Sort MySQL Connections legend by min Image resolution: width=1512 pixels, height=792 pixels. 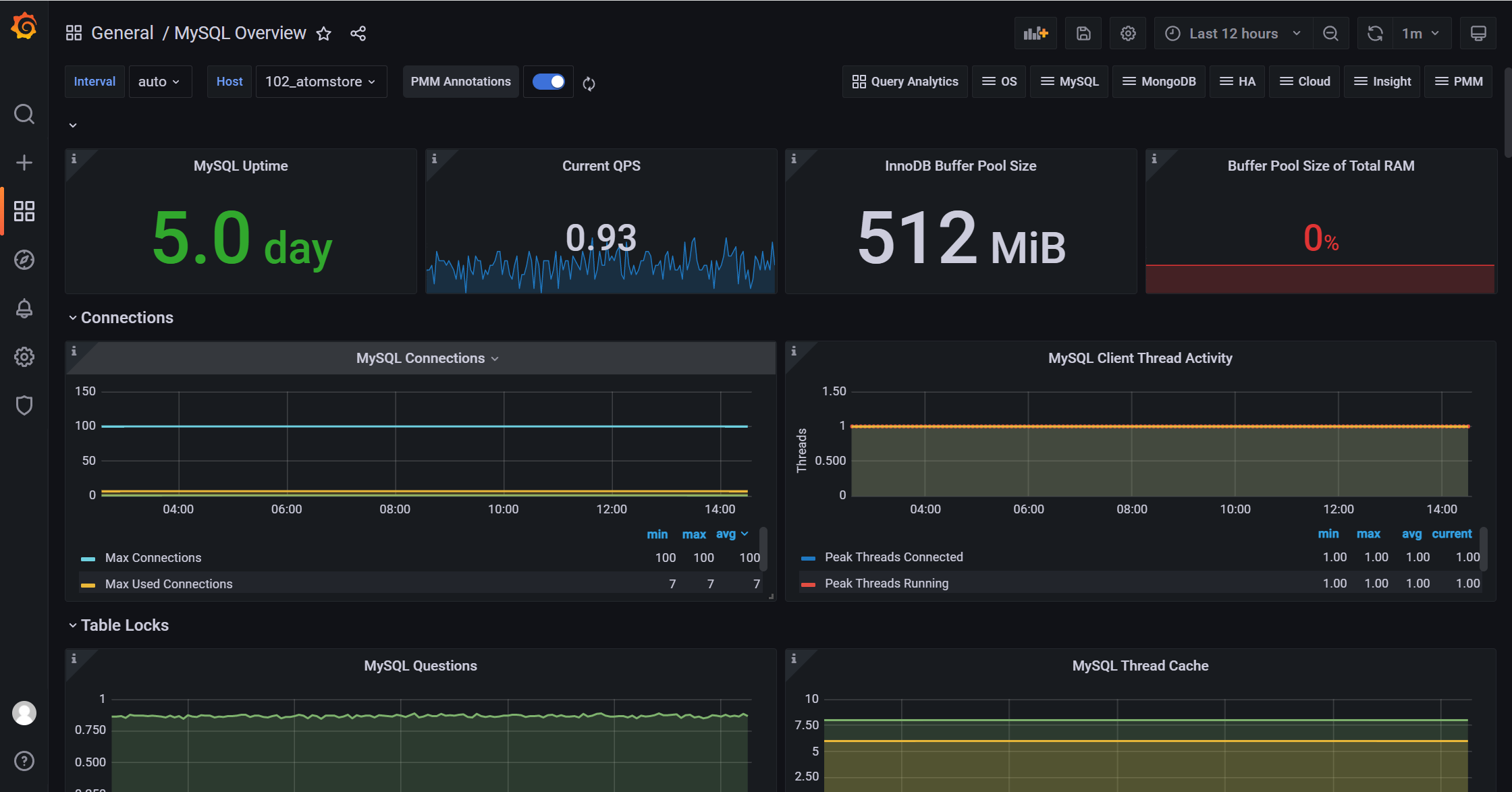pos(657,534)
